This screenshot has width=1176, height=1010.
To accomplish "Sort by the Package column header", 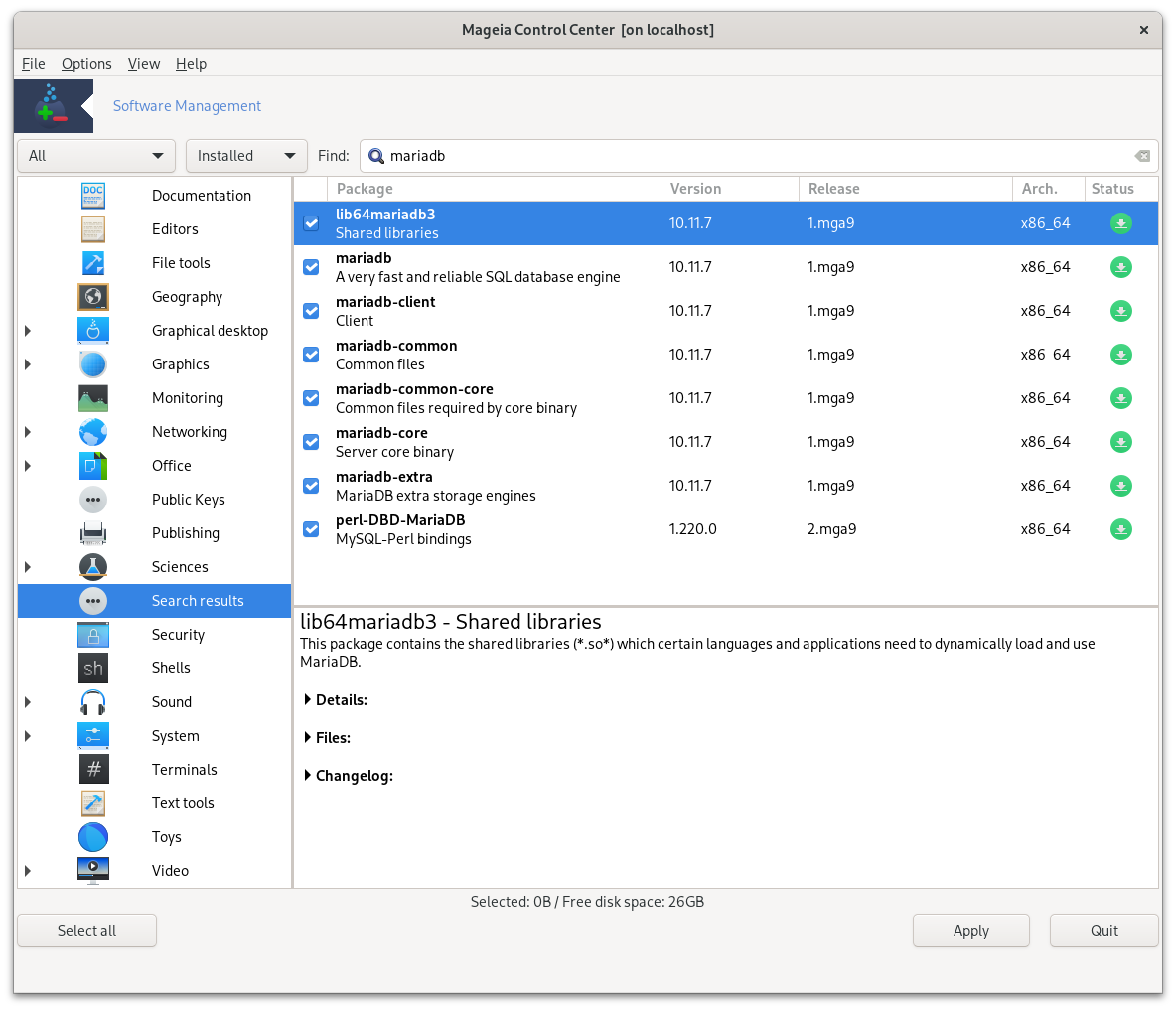I will click(495, 189).
